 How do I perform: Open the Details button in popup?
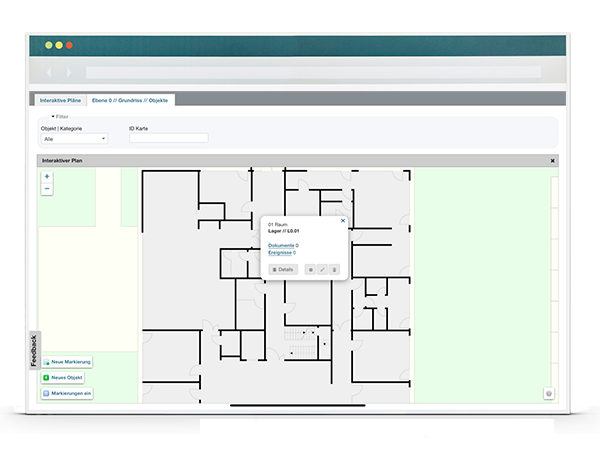click(283, 269)
